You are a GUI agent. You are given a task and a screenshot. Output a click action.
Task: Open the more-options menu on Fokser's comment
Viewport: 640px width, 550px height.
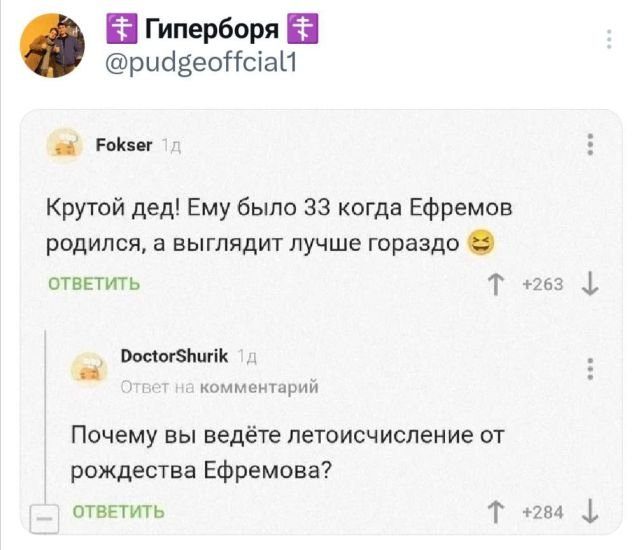coord(590,146)
